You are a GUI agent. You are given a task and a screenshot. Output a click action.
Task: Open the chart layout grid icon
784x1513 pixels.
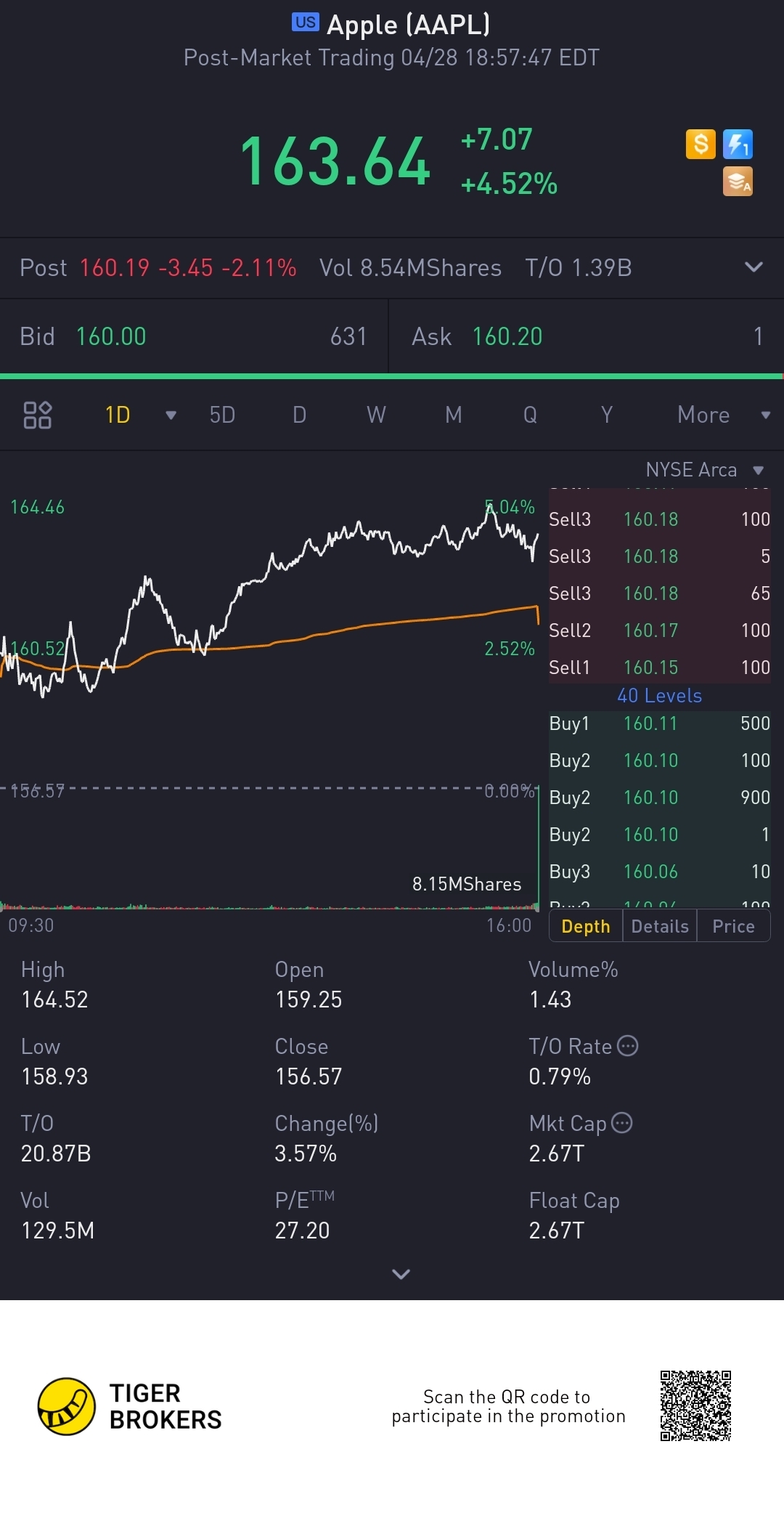pos(38,415)
